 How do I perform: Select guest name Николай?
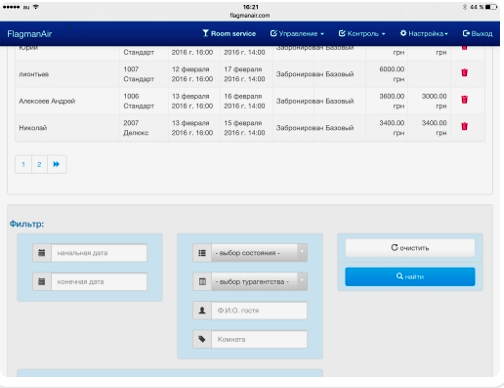pos(33,128)
